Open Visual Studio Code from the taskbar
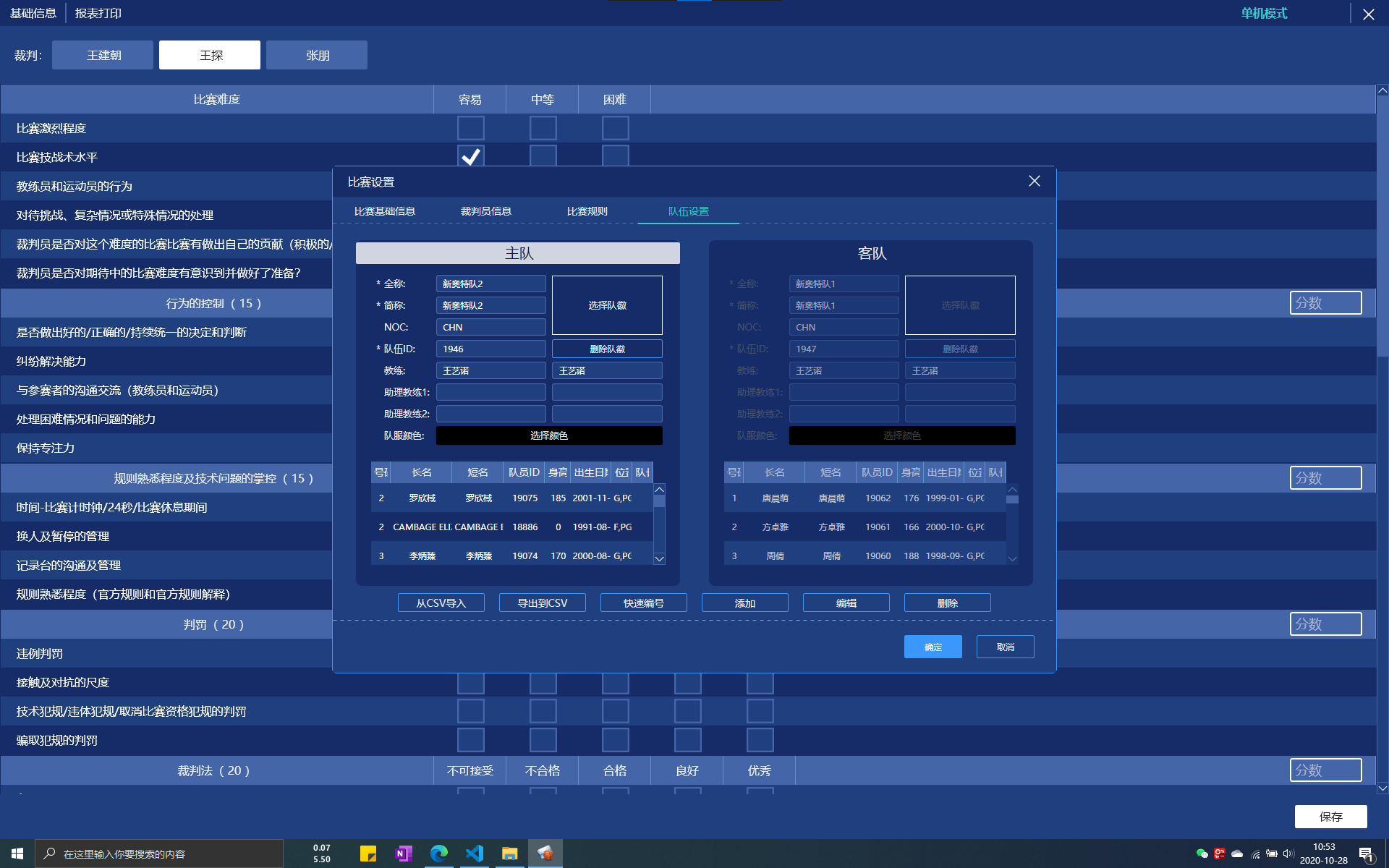 [x=474, y=854]
